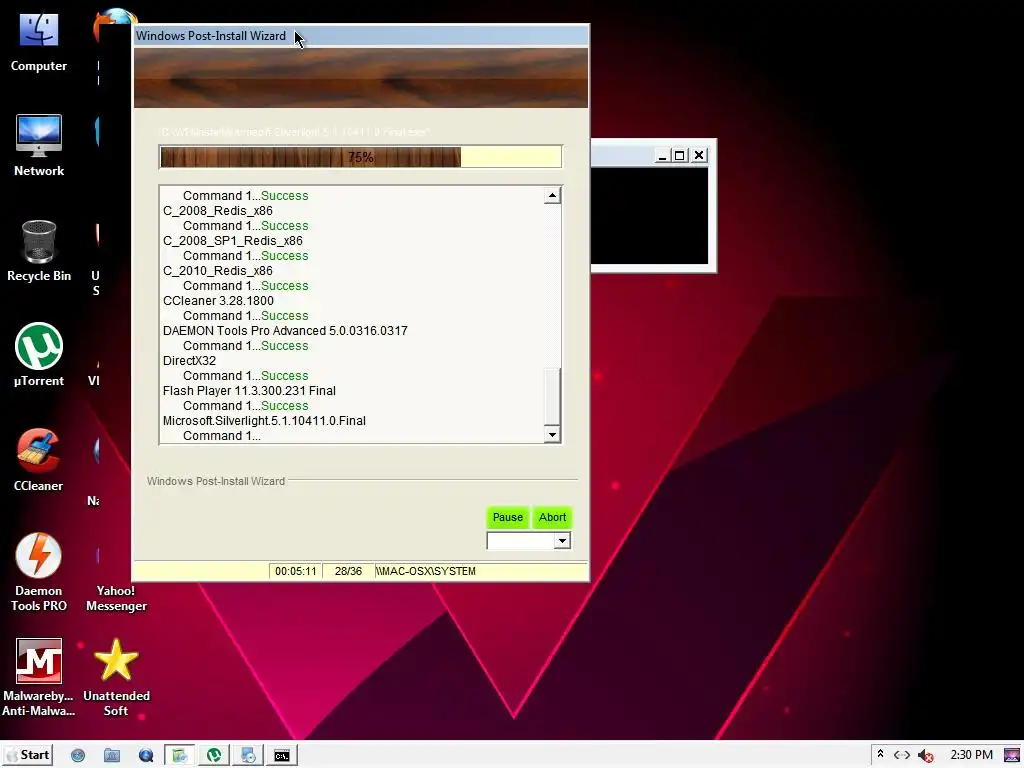Switch to the Post-Install Wizard taskbar button
This screenshot has width=1024, height=768.
coord(179,756)
